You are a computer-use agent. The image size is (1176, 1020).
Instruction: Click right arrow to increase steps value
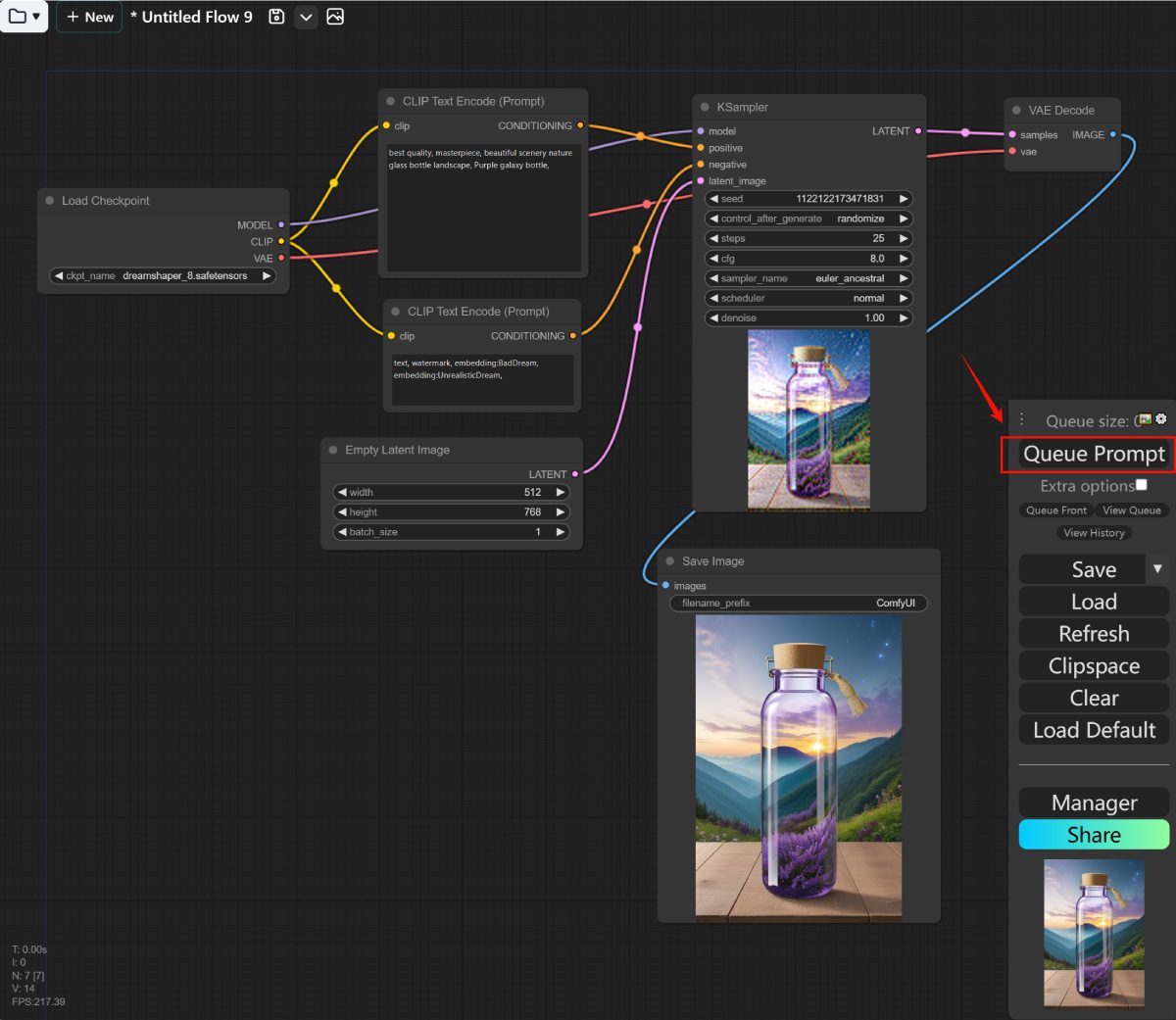pyautogui.click(x=904, y=239)
